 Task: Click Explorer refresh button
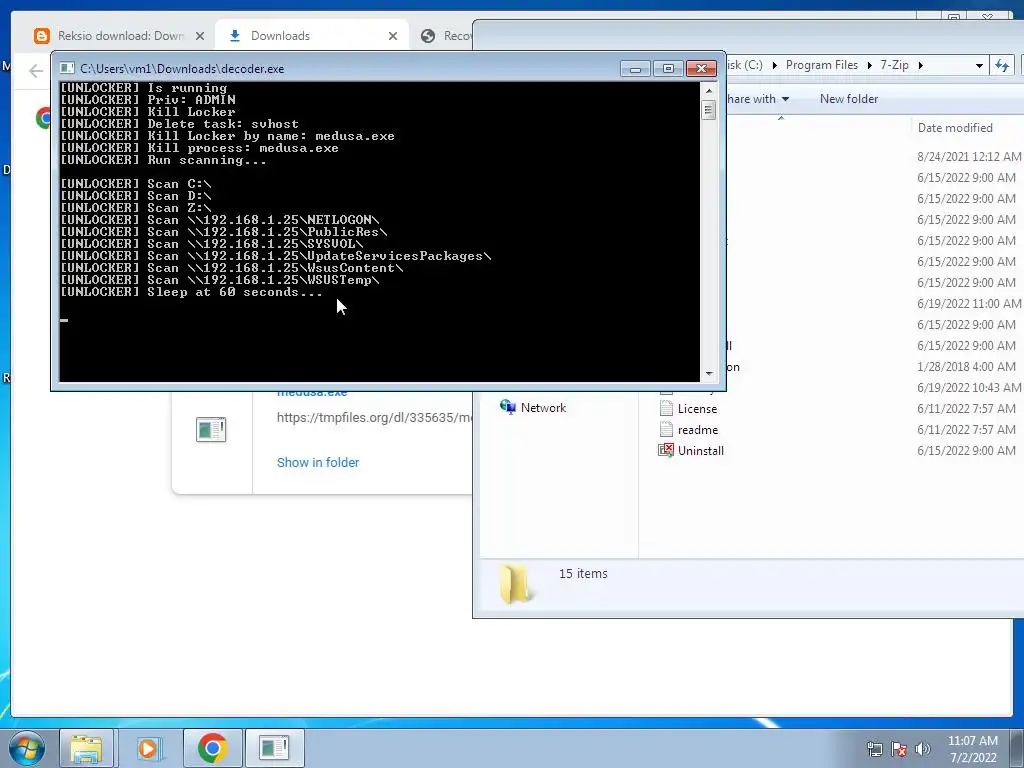click(1002, 65)
